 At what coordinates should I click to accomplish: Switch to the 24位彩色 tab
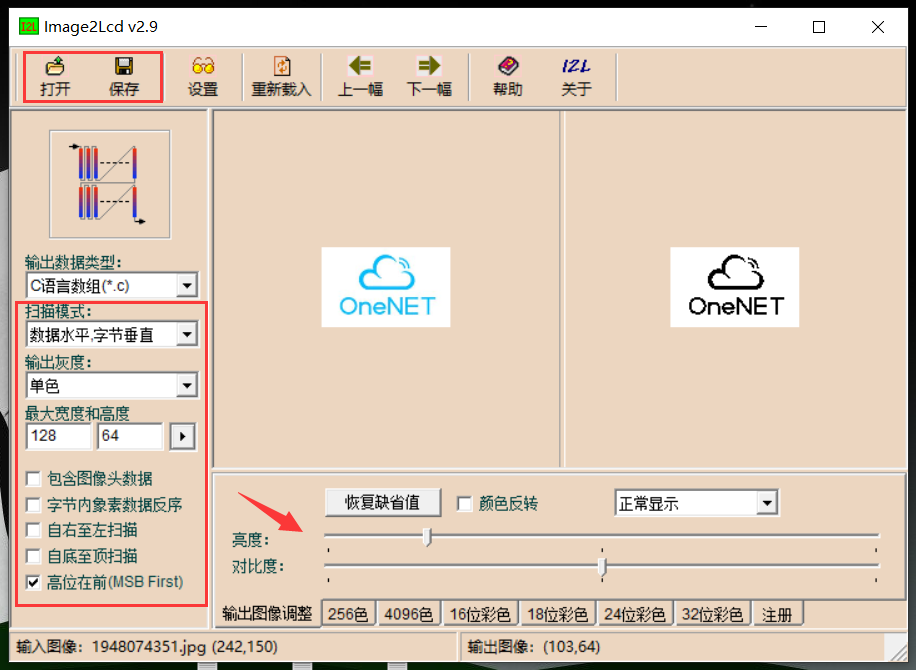635,612
